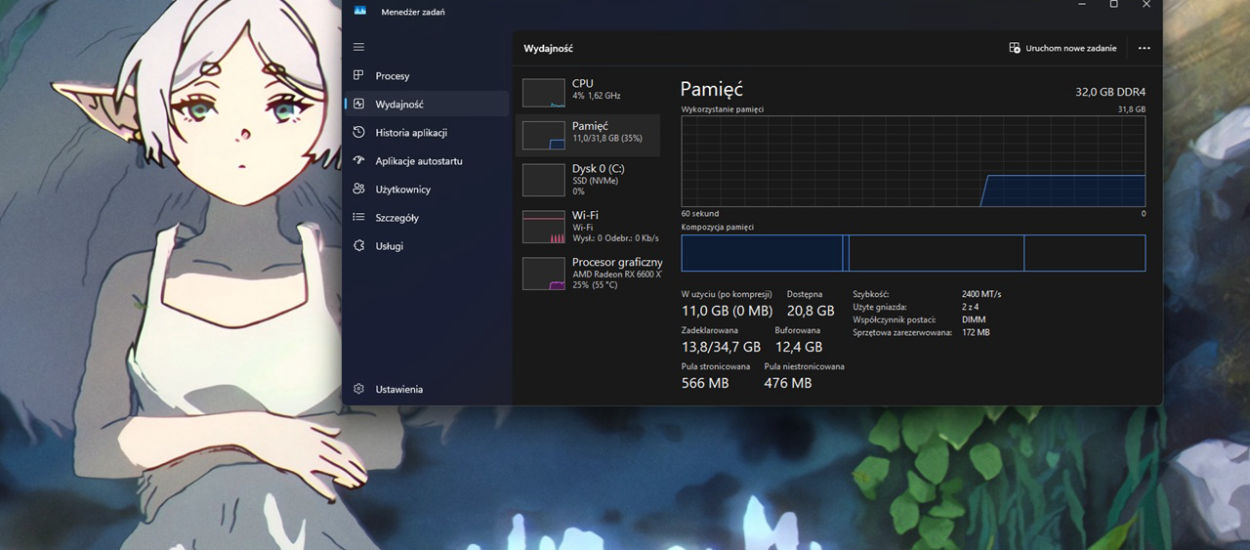This screenshot has width=1250, height=550.
Task: Open the three-dots more options menu
Action: click(1144, 48)
